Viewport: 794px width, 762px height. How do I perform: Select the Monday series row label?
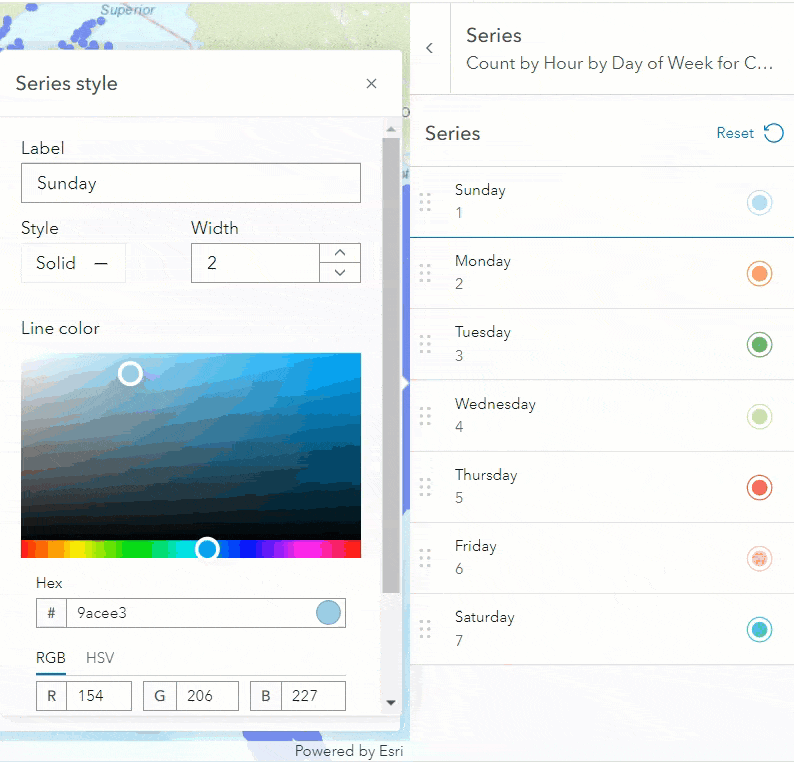tap(483, 261)
